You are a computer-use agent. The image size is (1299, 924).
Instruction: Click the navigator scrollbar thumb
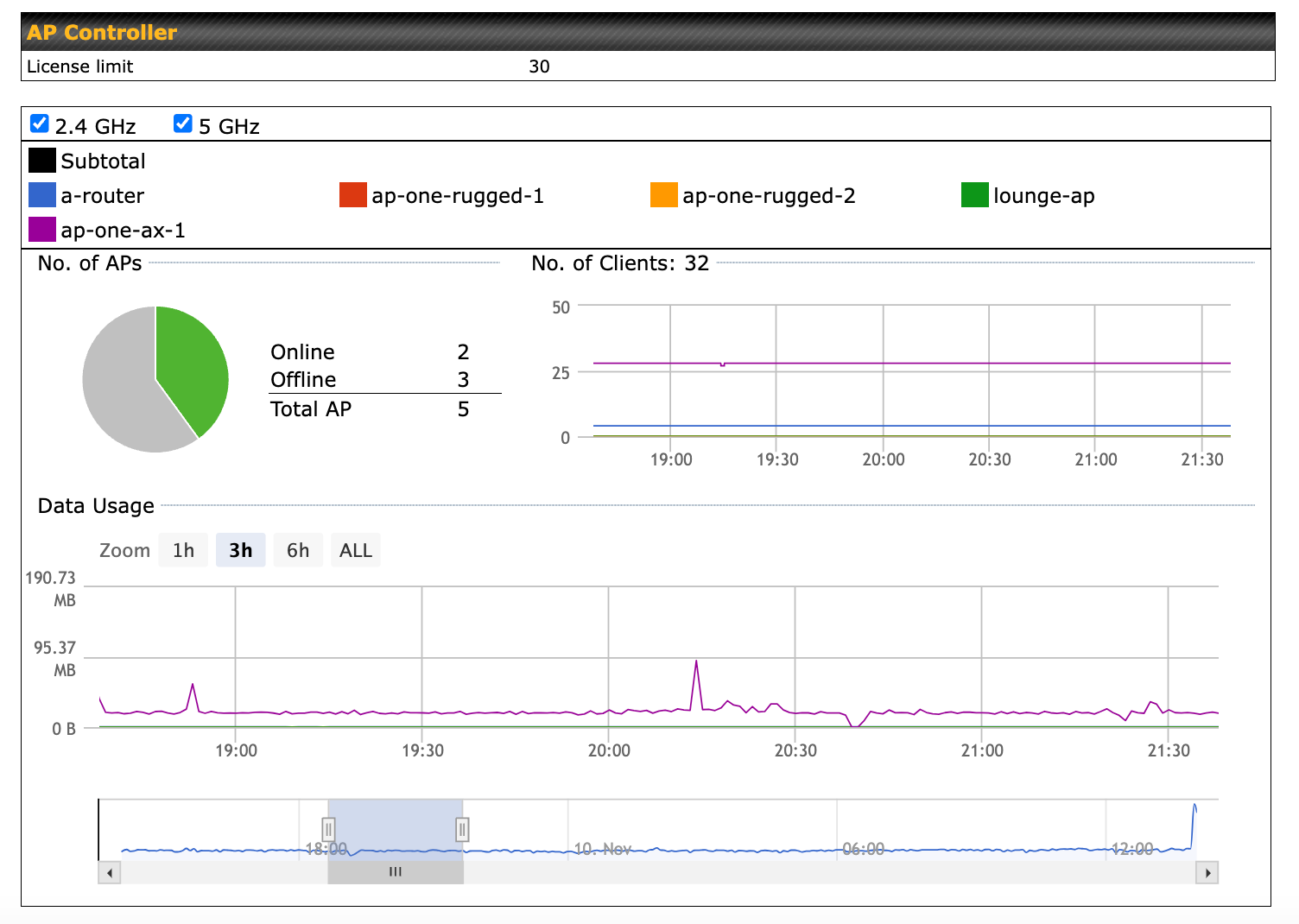click(x=396, y=873)
